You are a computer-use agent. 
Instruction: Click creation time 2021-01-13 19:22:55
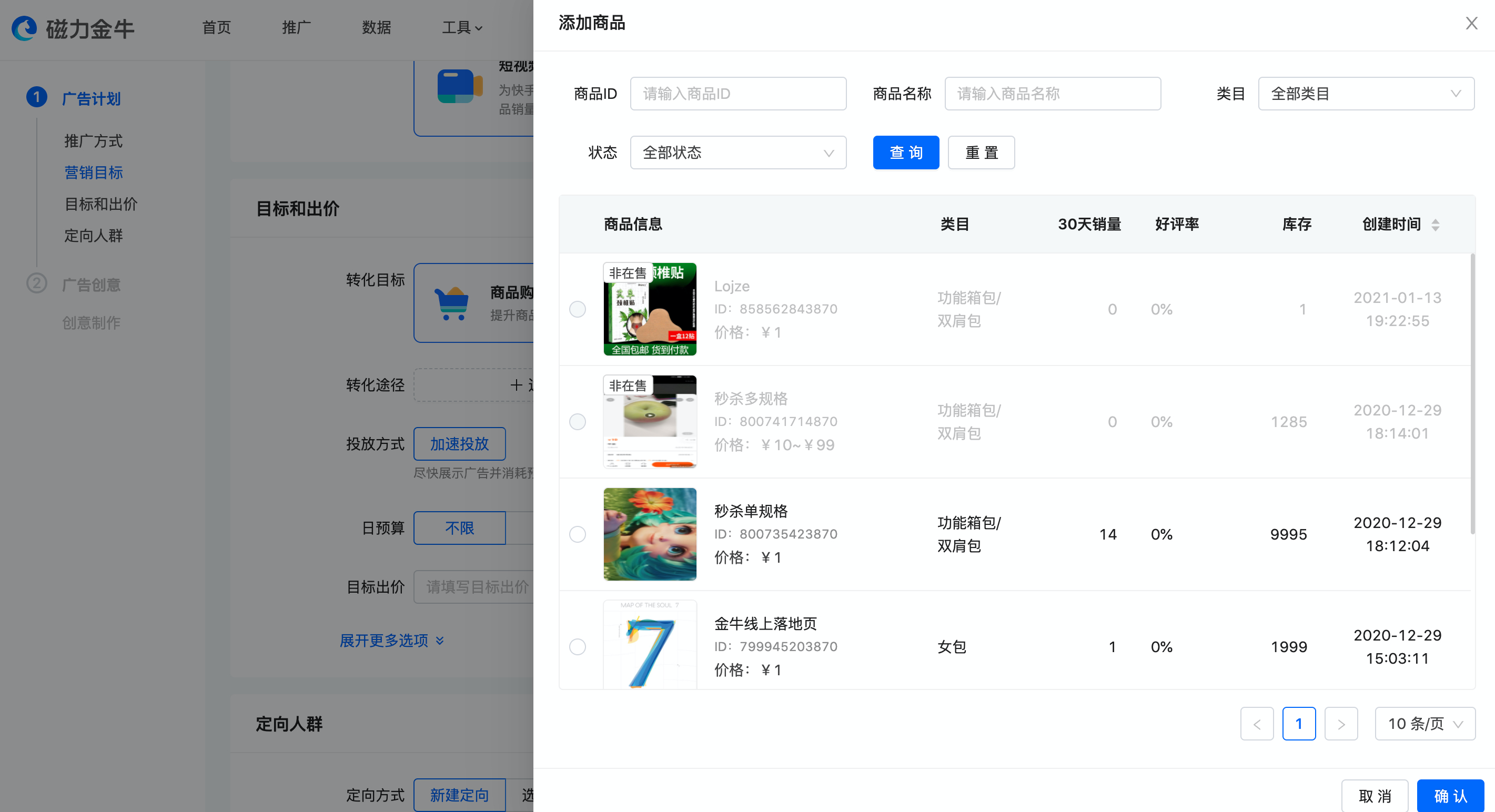(1398, 309)
